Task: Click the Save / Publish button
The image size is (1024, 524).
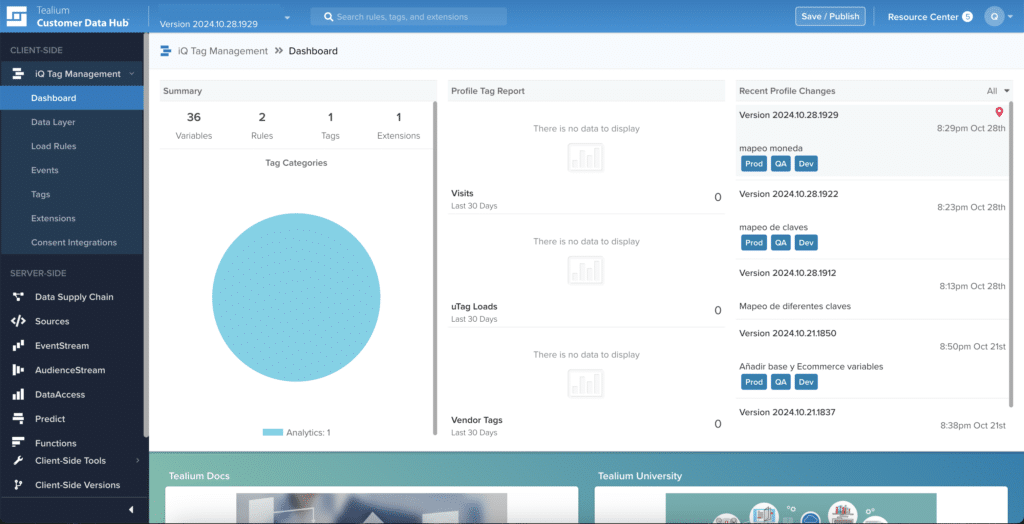Action: click(x=830, y=16)
